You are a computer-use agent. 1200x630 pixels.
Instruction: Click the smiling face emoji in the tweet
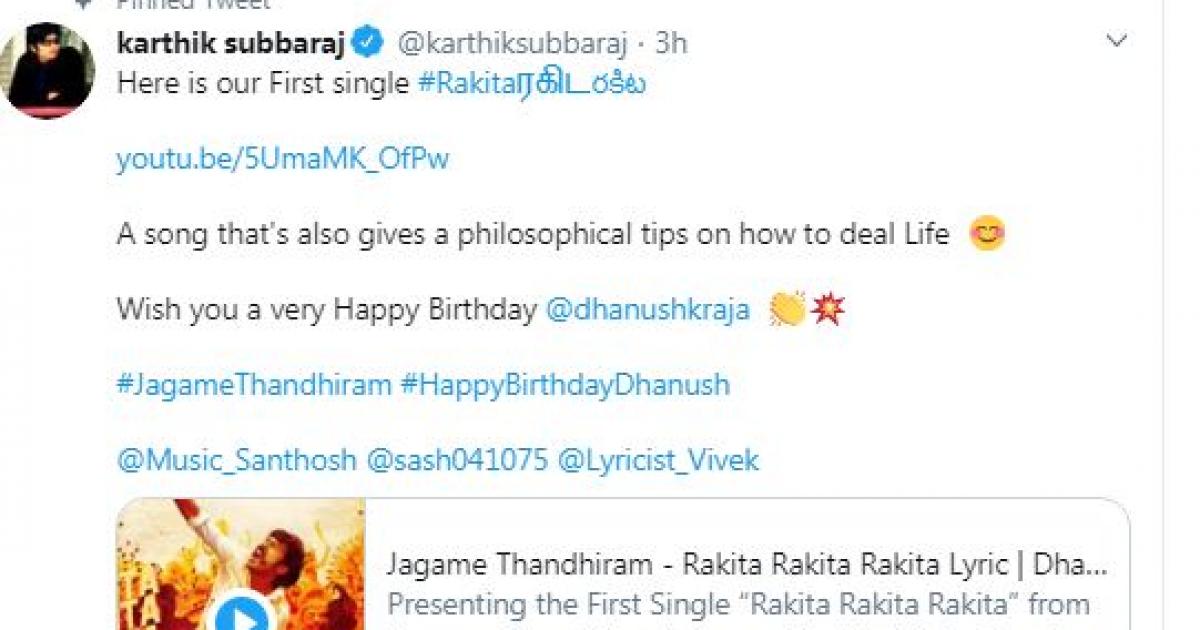click(987, 235)
